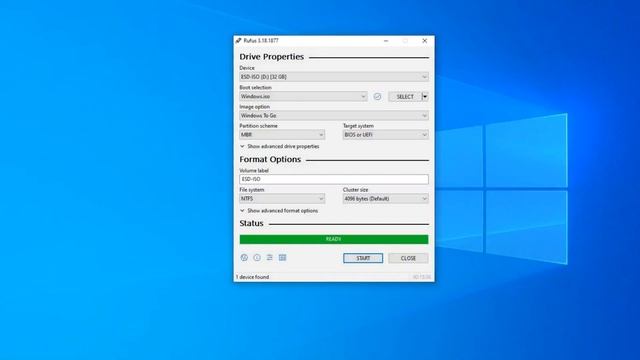640x360 pixels.
Task: Click the CLOSE button
Action: [x=408, y=258]
